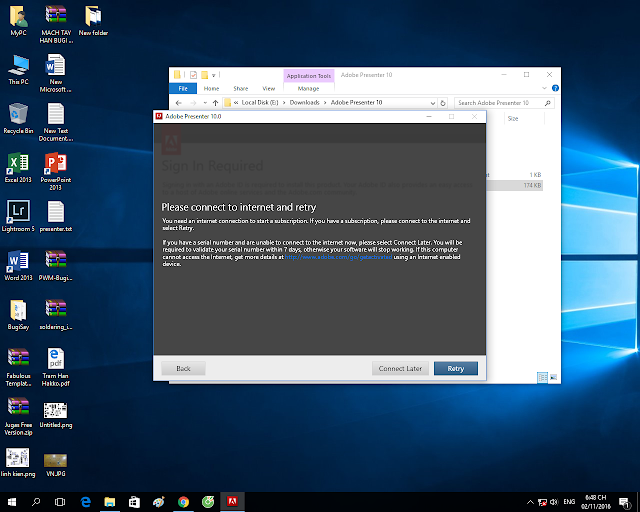Click the properties icon in Explorer title bar
Viewport: 640px width, 512px height.
pos(193,75)
